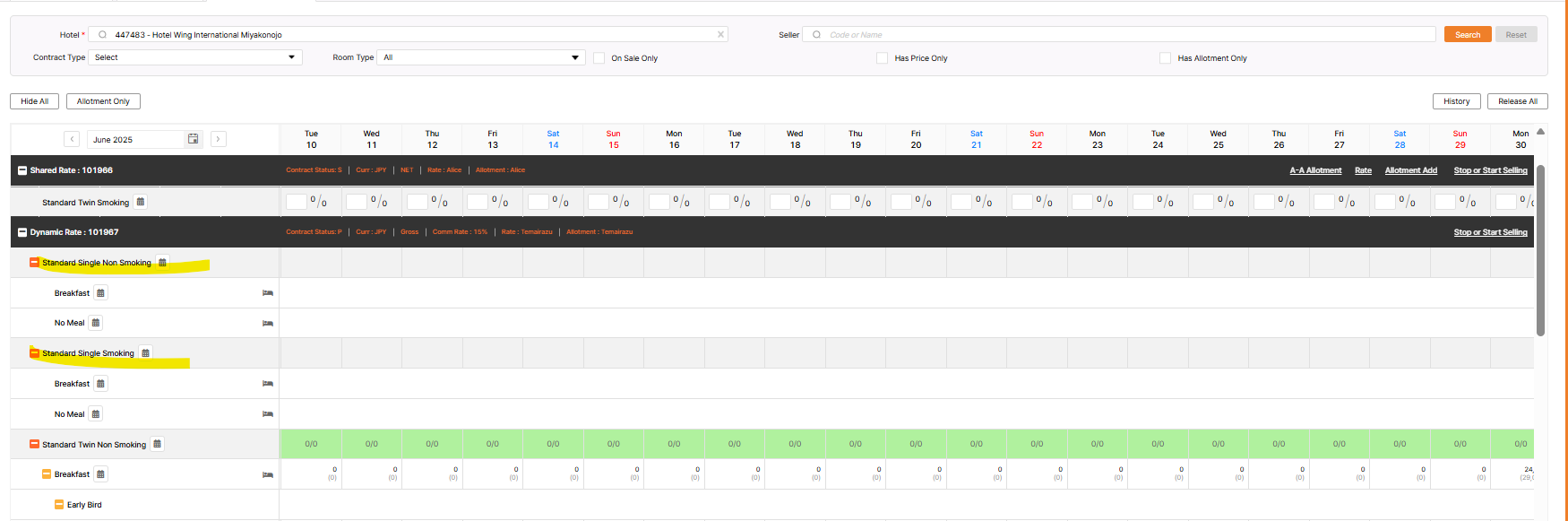Click calendar icon beside Standard Single Non Smoking

162,263
